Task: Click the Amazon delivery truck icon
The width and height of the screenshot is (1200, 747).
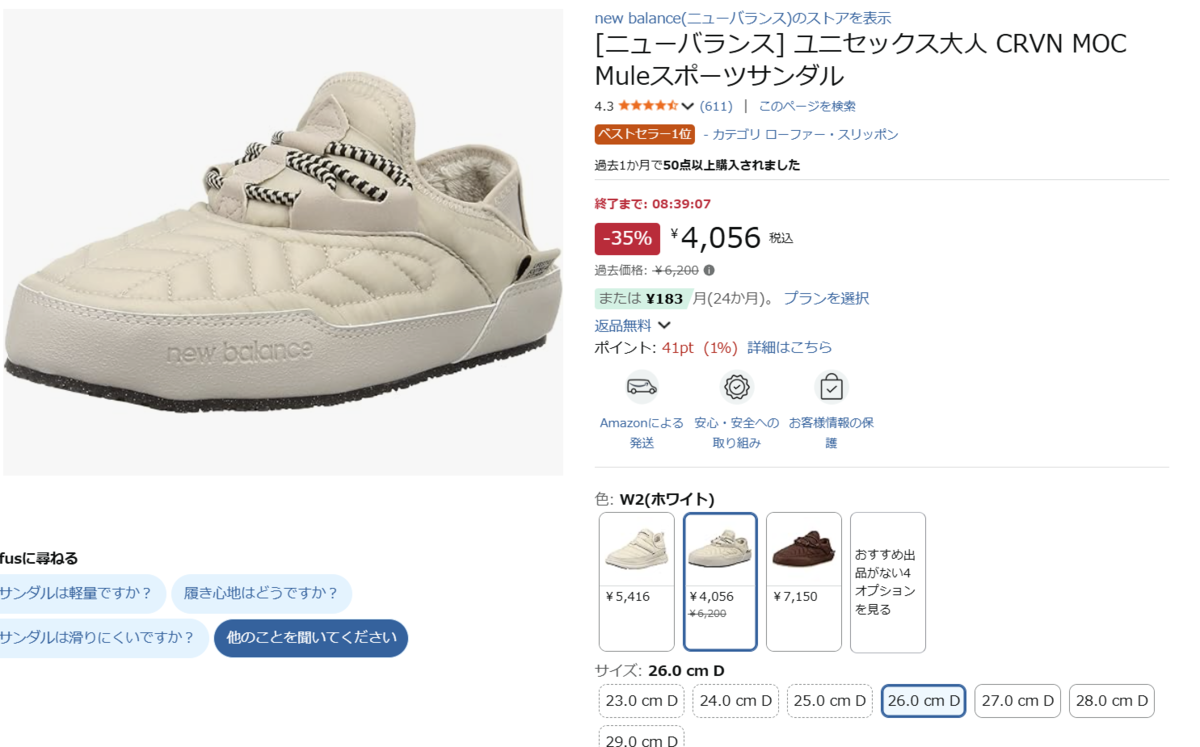Action: [x=641, y=386]
